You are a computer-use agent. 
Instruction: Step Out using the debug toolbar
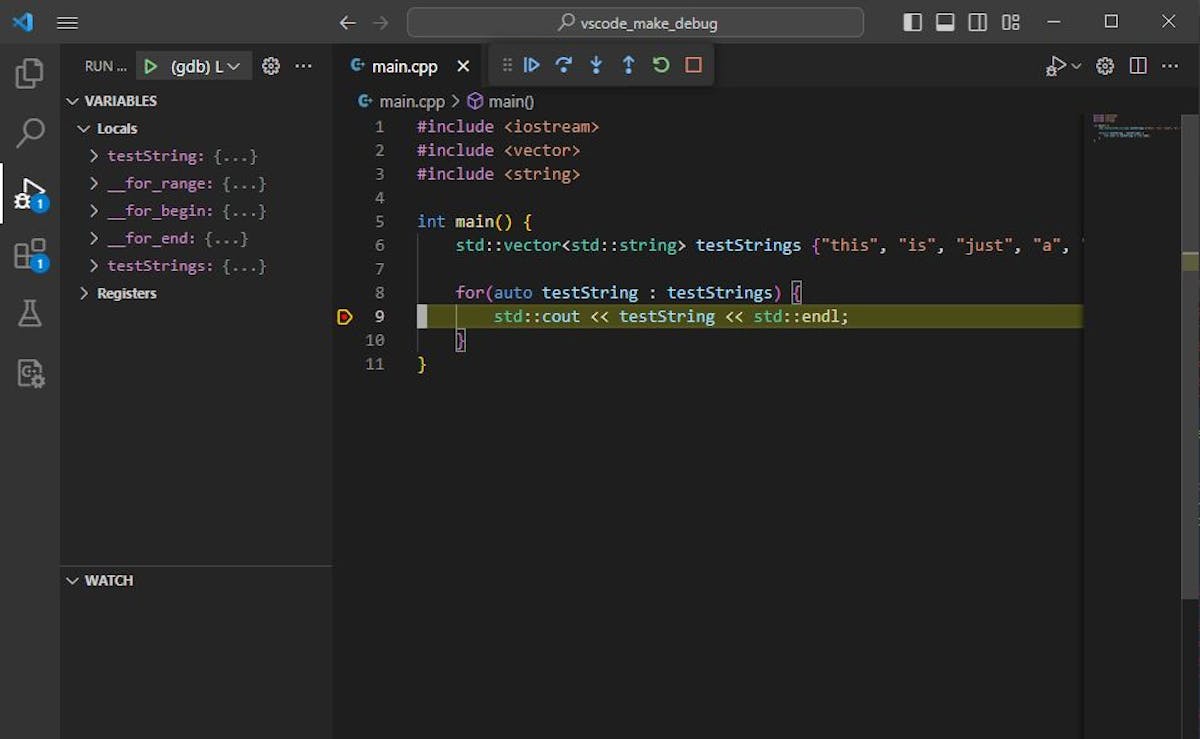pyautogui.click(x=628, y=64)
